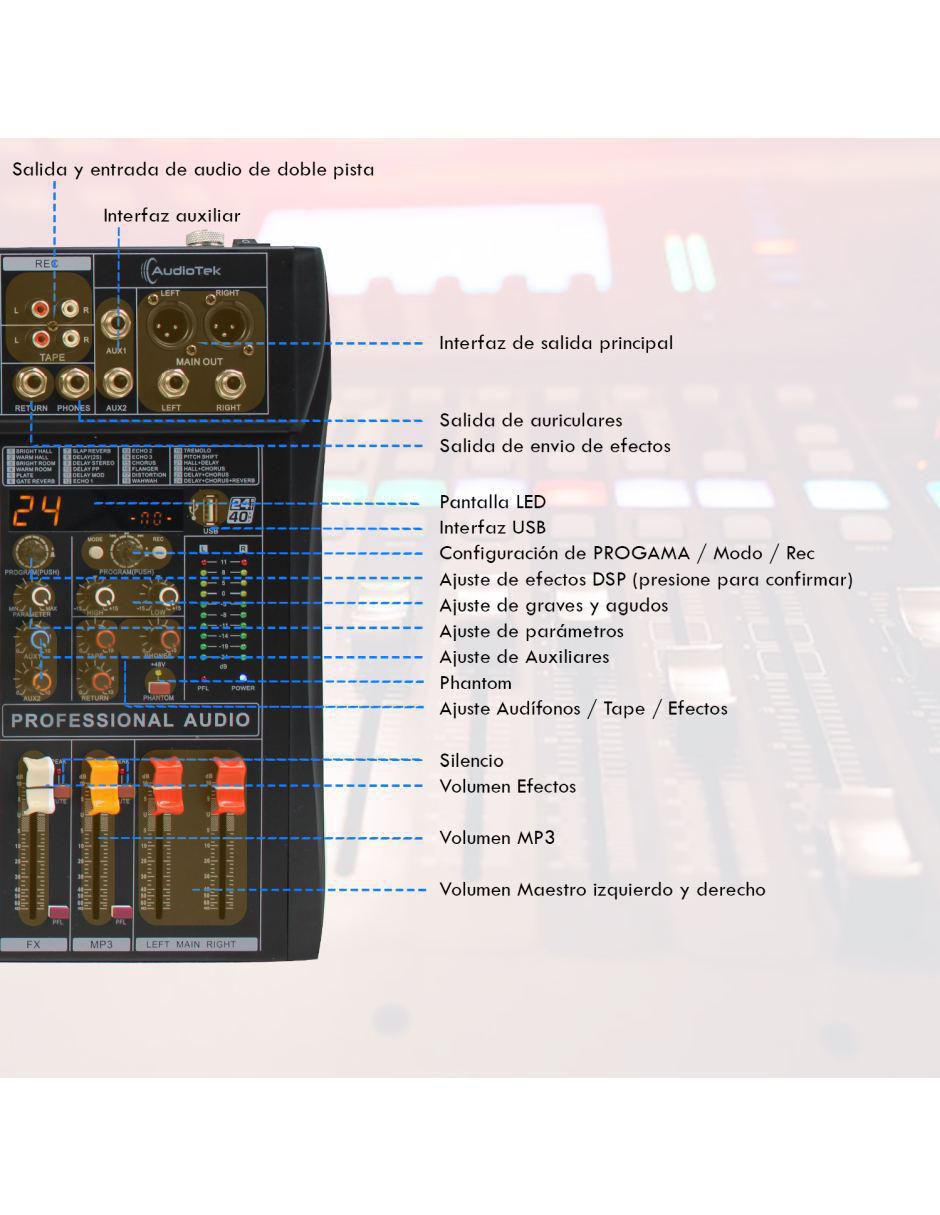940x1215 pixels.
Task: Click the RETURN level knob
Action: (x=103, y=681)
